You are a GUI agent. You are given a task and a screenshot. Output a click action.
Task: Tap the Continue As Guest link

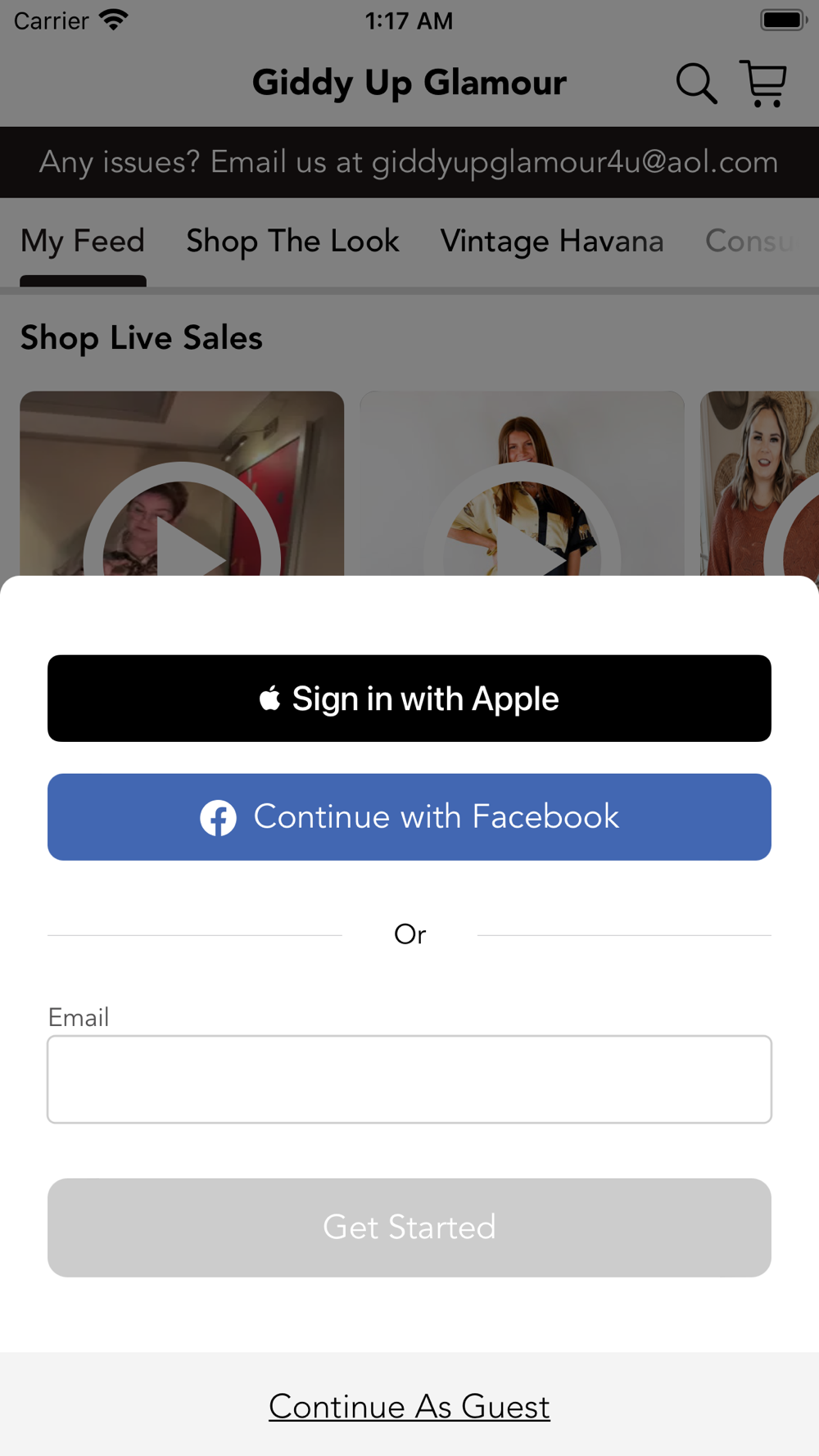[409, 1407]
